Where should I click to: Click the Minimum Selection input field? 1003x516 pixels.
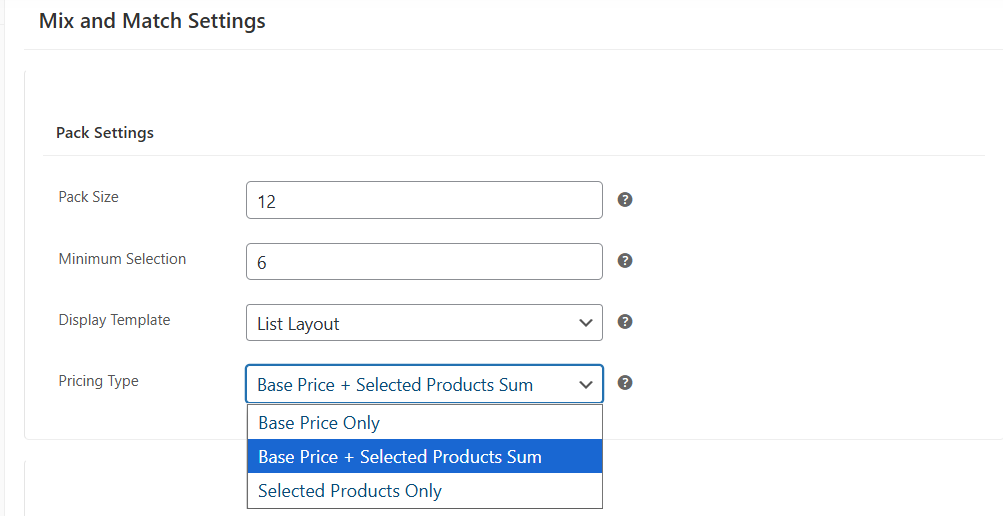[424, 262]
